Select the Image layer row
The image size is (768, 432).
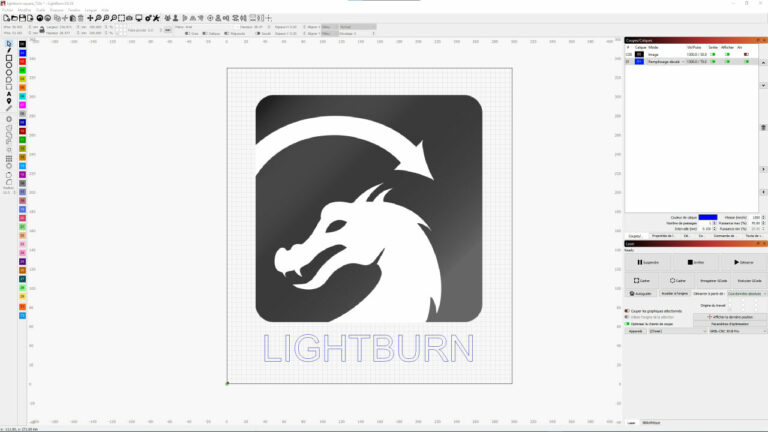[x=692, y=54]
